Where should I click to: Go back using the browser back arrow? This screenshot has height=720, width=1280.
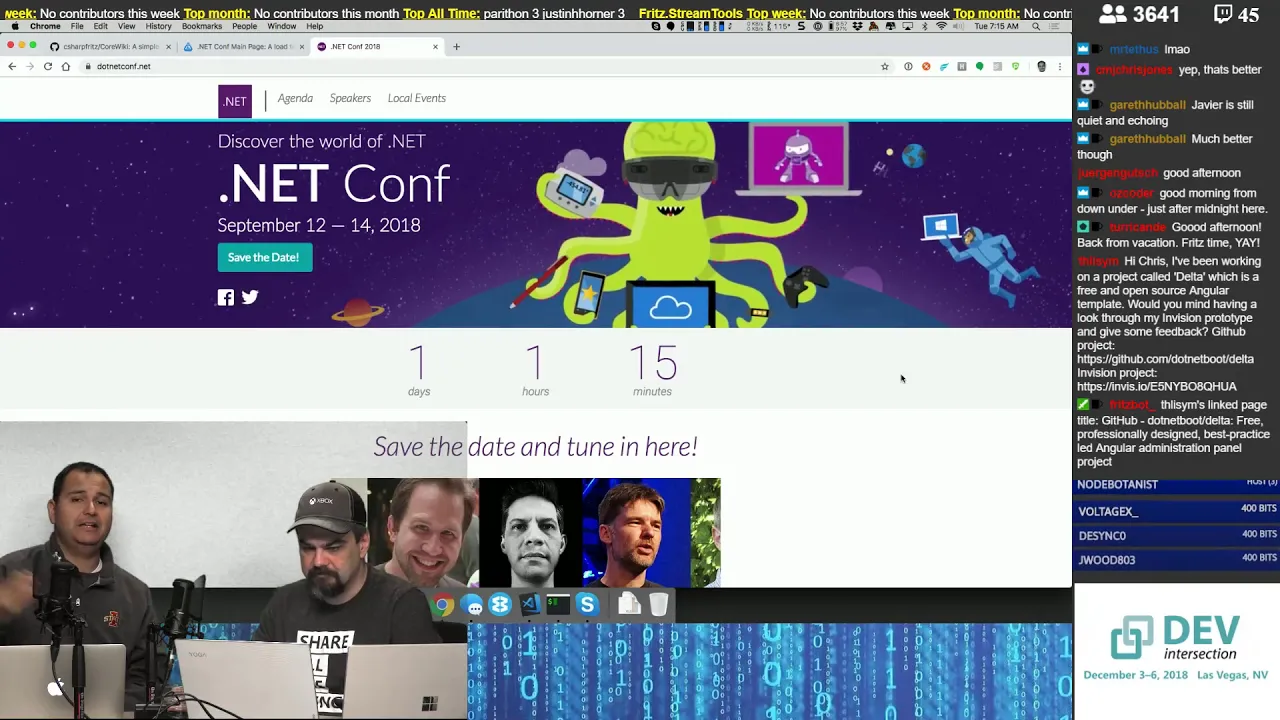click(12, 66)
